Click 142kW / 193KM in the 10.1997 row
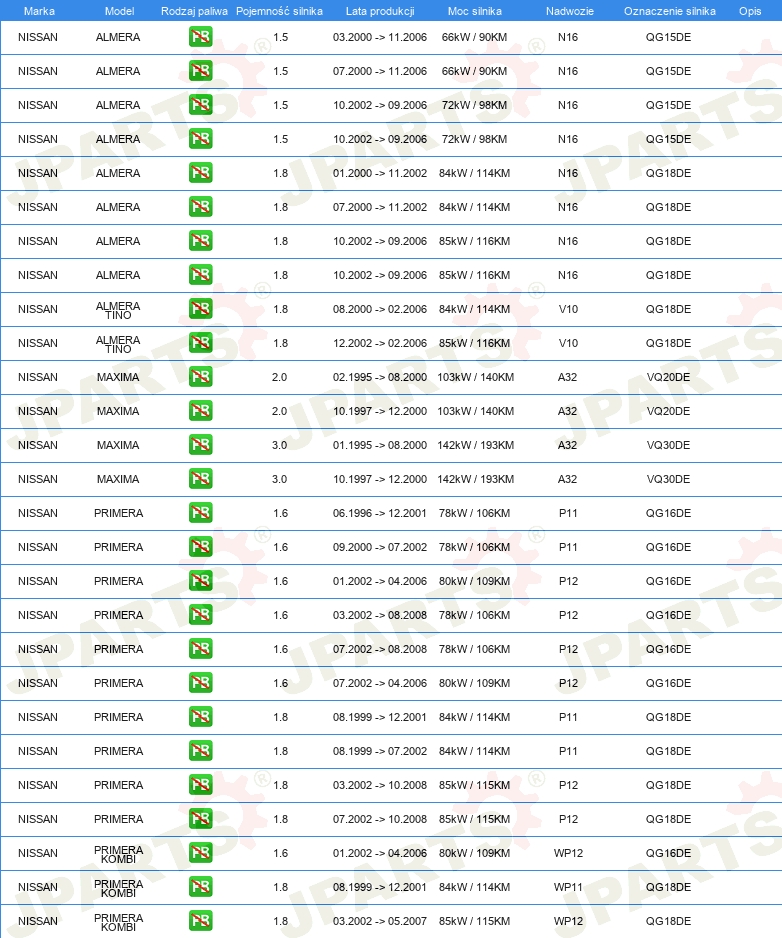Image resolution: width=782 pixels, height=938 pixels. 475,479
